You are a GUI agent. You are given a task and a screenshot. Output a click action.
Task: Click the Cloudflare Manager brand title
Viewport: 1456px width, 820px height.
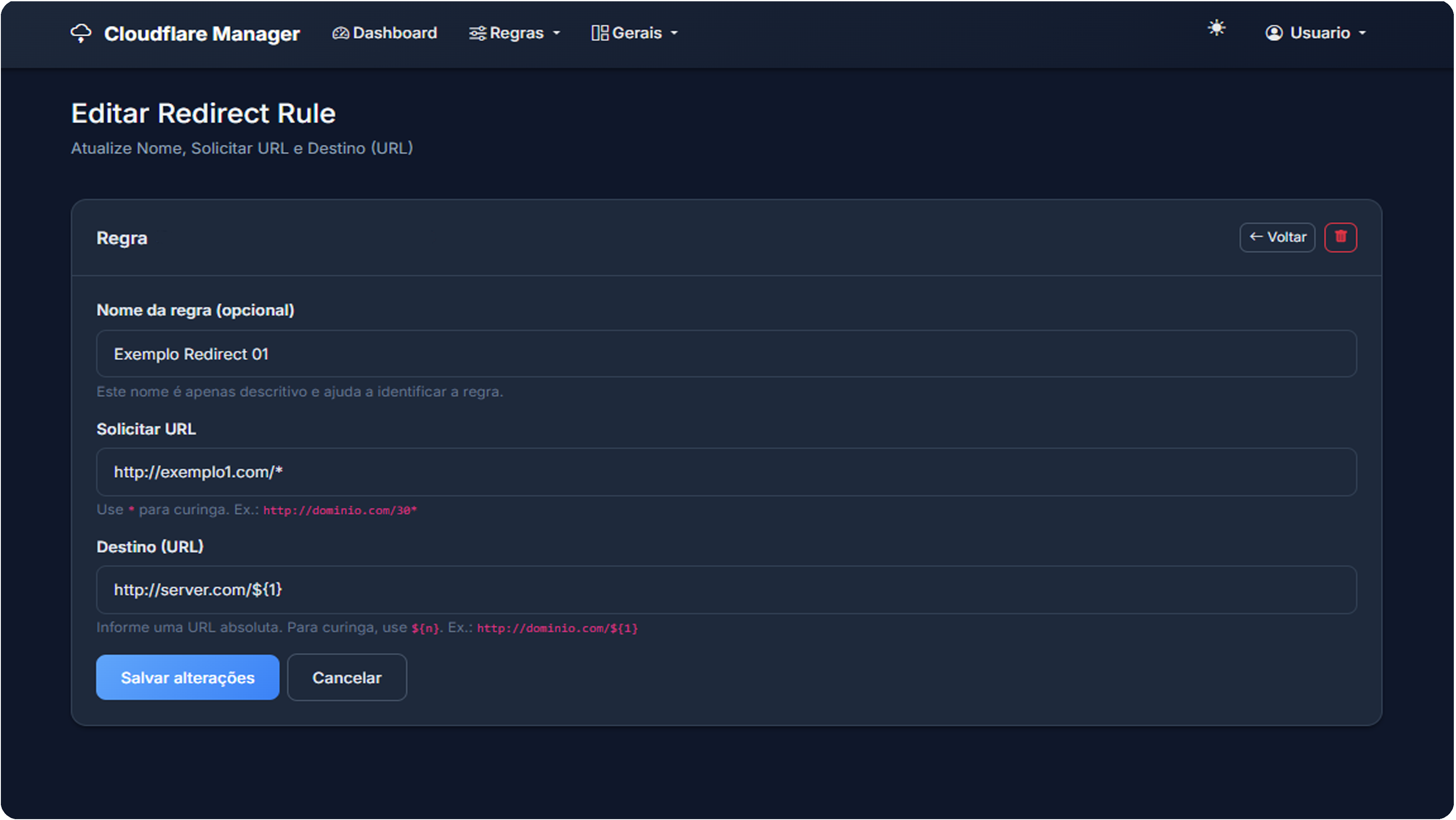coord(202,34)
